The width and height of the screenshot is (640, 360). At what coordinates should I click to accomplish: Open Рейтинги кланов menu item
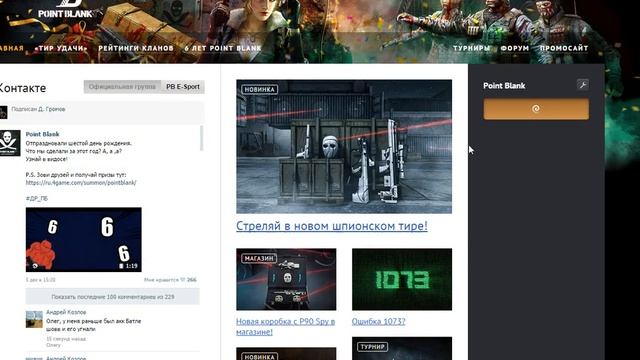[136, 48]
